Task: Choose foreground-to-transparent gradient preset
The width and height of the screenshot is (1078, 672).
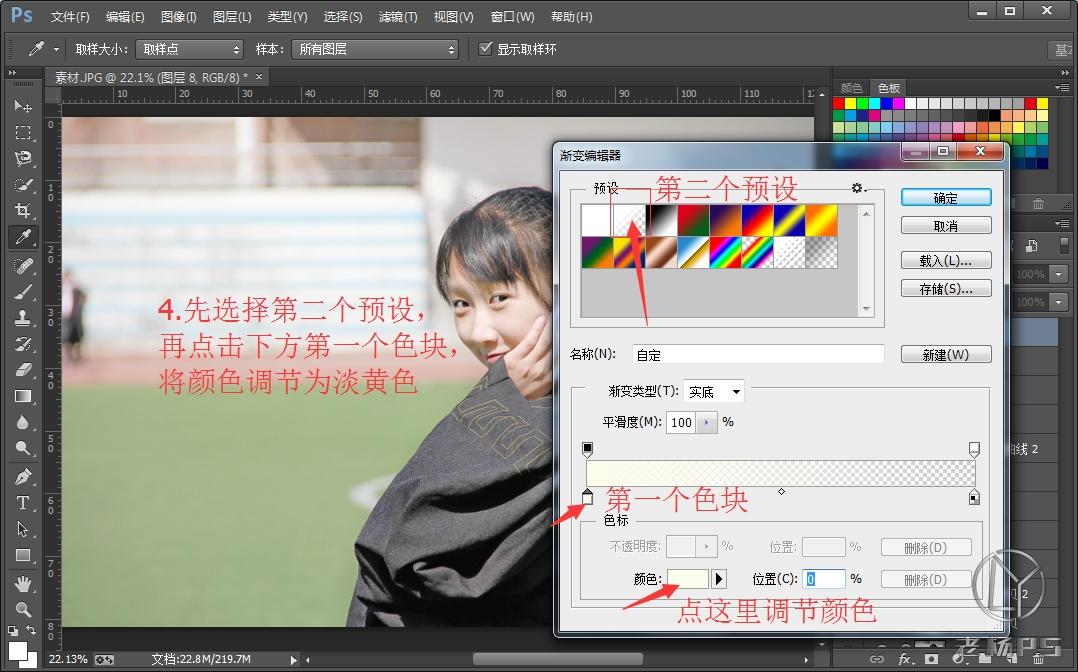Action: click(630, 220)
